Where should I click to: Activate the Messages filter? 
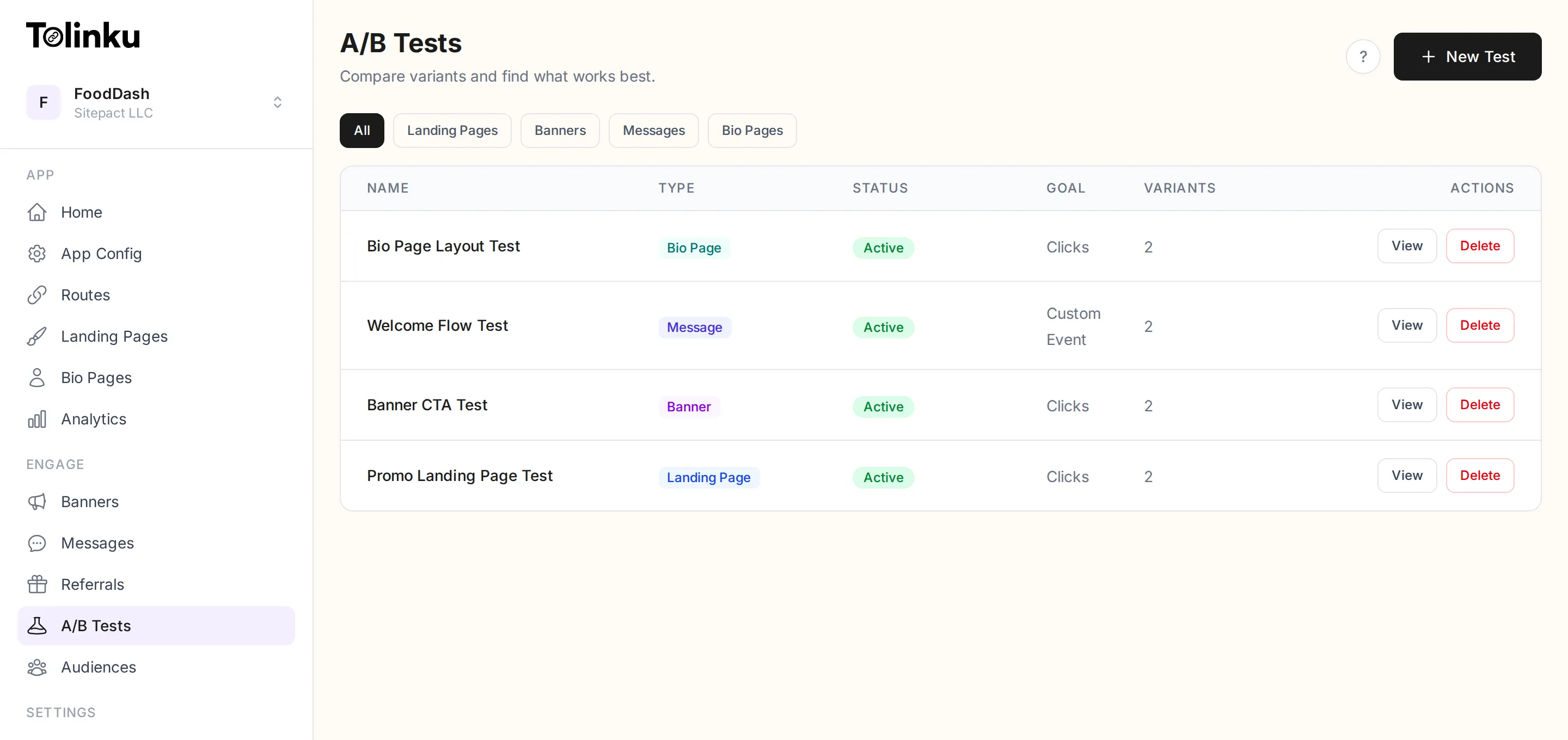(x=654, y=130)
